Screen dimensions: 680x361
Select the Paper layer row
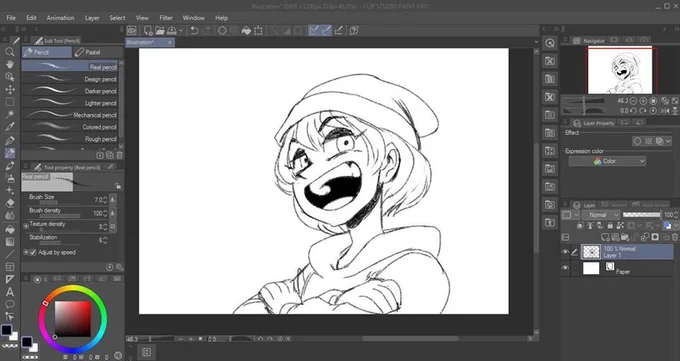coord(627,269)
